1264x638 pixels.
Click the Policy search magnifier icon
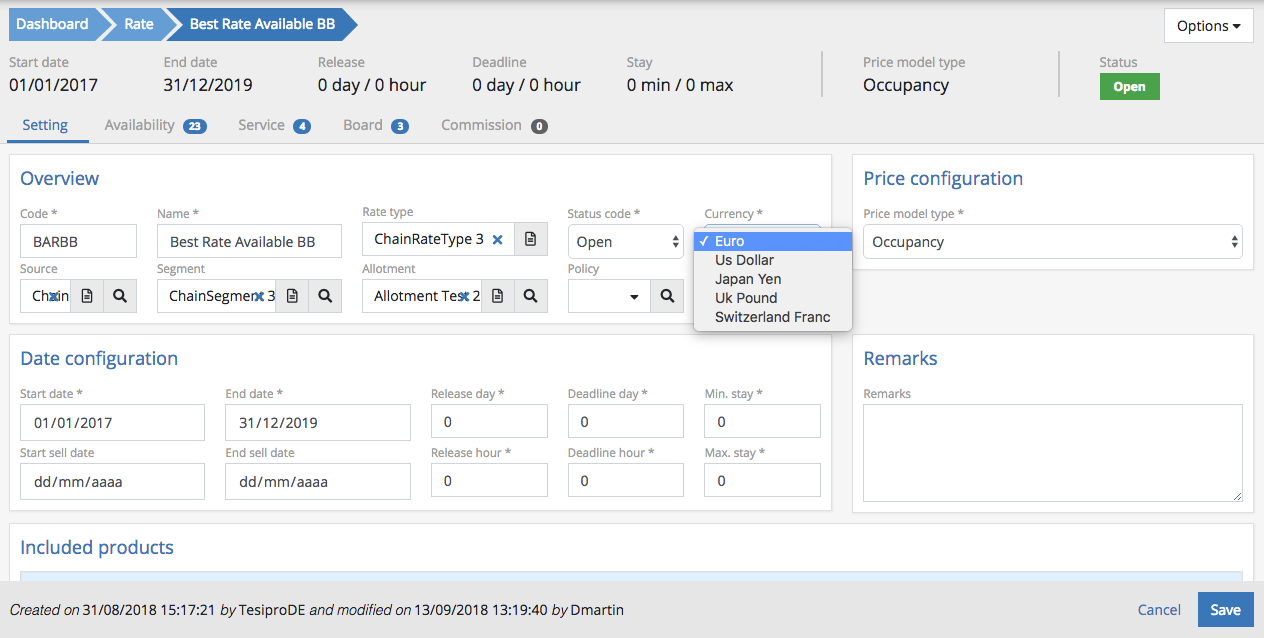pos(667,296)
